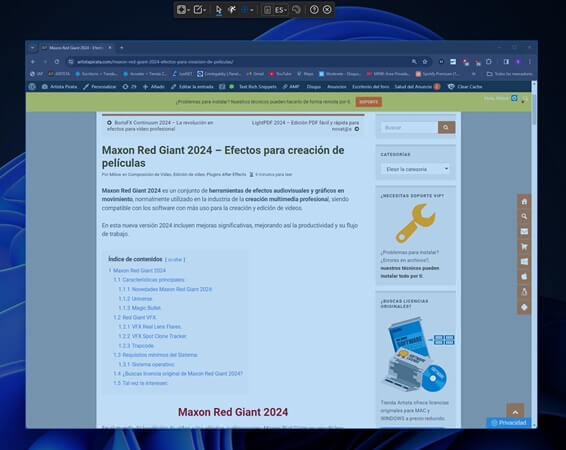Click Clear Cache in the admin bar
Screen dimensions: 566x450
coord(465,87)
